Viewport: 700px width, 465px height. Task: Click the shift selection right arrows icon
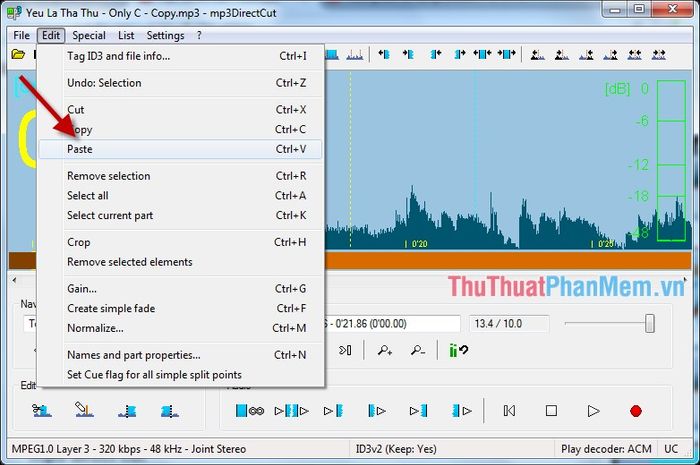click(x=507, y=54)
